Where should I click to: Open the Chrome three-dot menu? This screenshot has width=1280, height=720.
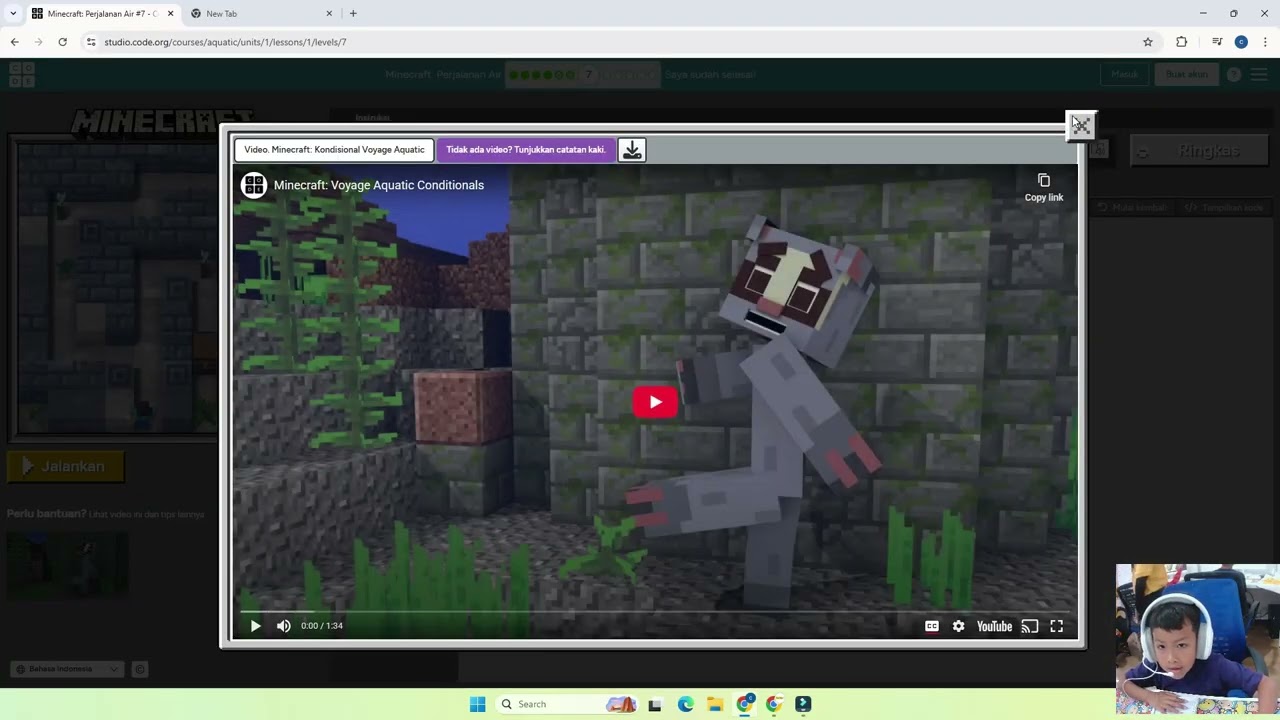click(1265, 42)
